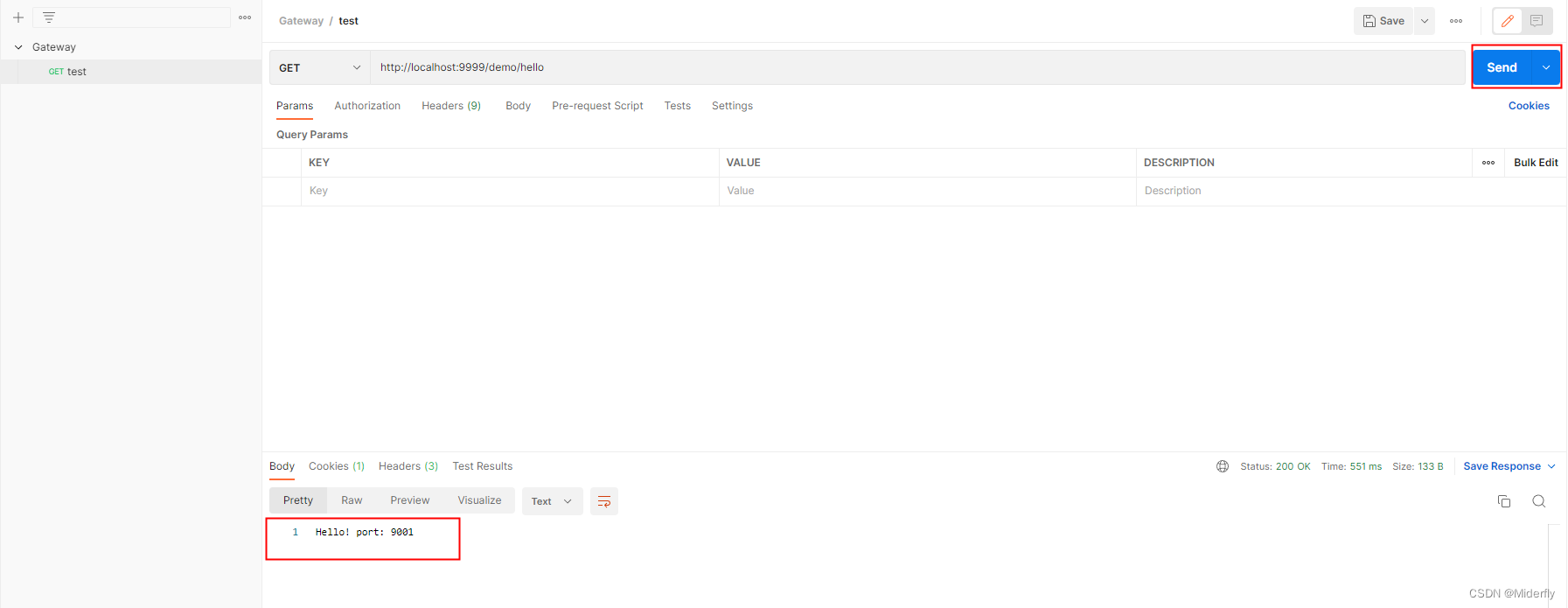Viewport: 1568px width, 608px height.
Task: Open the Settings tab
Action: (x=732, y=106)
